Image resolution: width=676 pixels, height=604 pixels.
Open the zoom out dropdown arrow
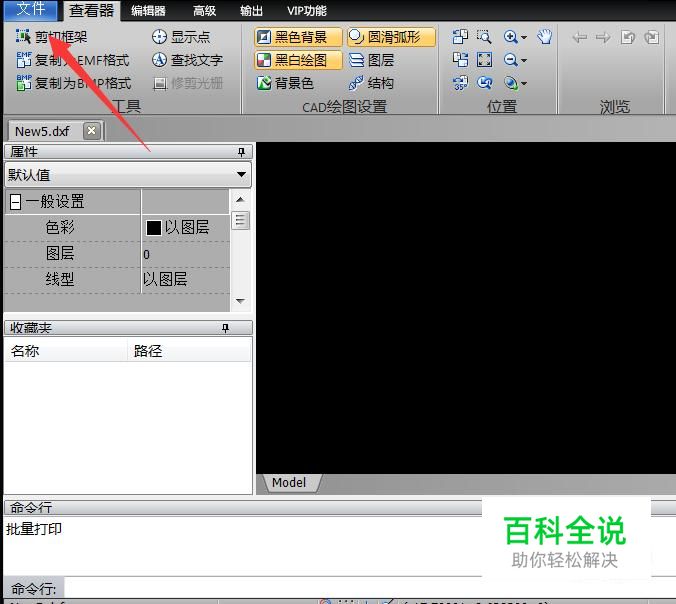pos(524,60)
